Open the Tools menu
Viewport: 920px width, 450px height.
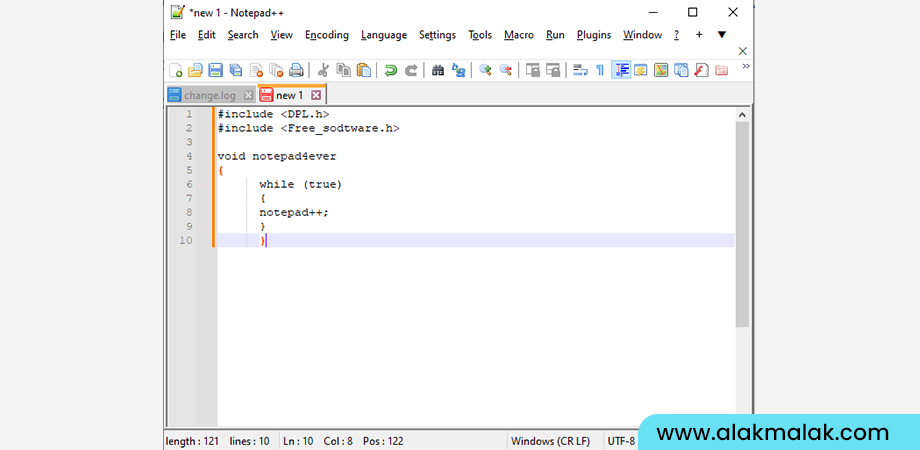(480, 35)
